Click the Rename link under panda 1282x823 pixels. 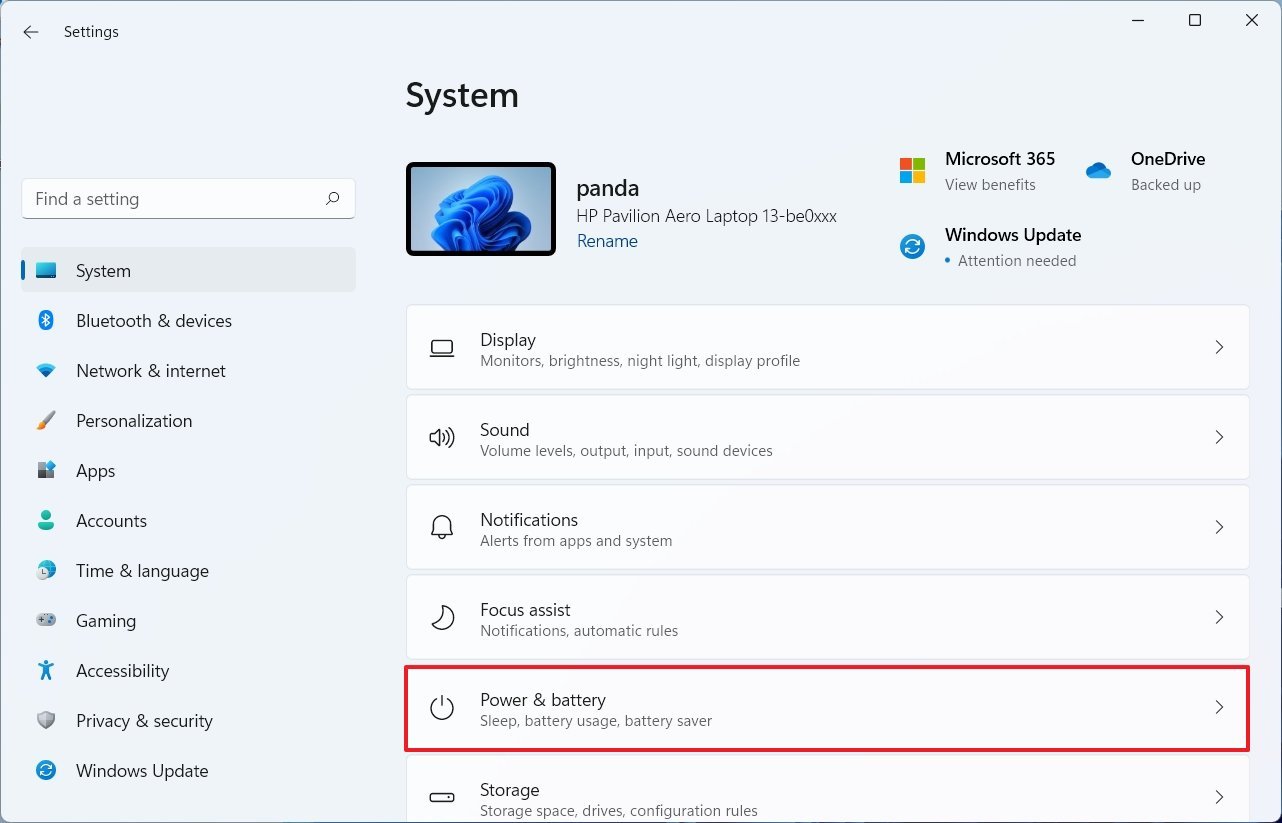pyautogui.click(x=607, y=241)
